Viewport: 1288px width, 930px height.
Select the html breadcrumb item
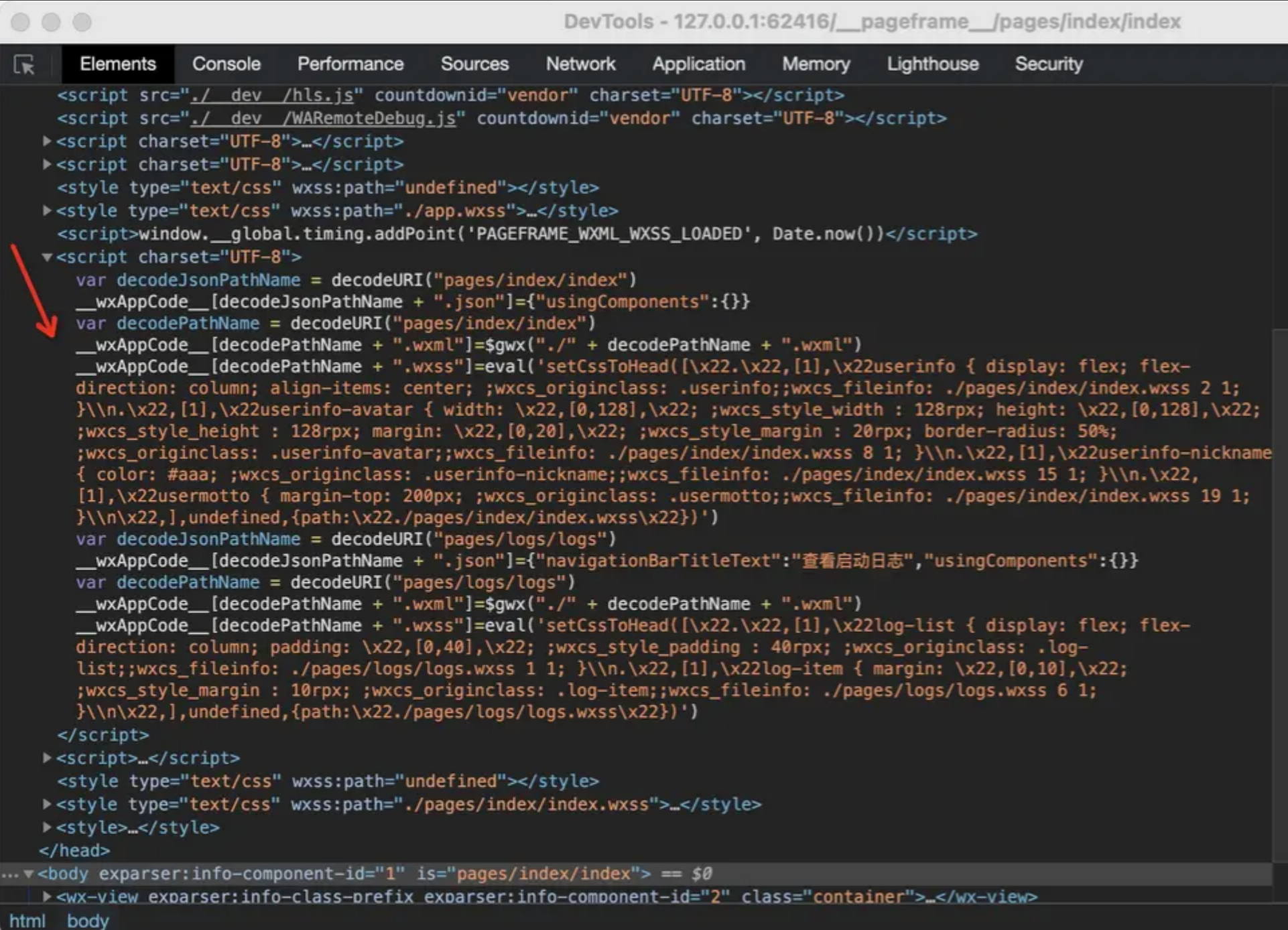(27, 921)
